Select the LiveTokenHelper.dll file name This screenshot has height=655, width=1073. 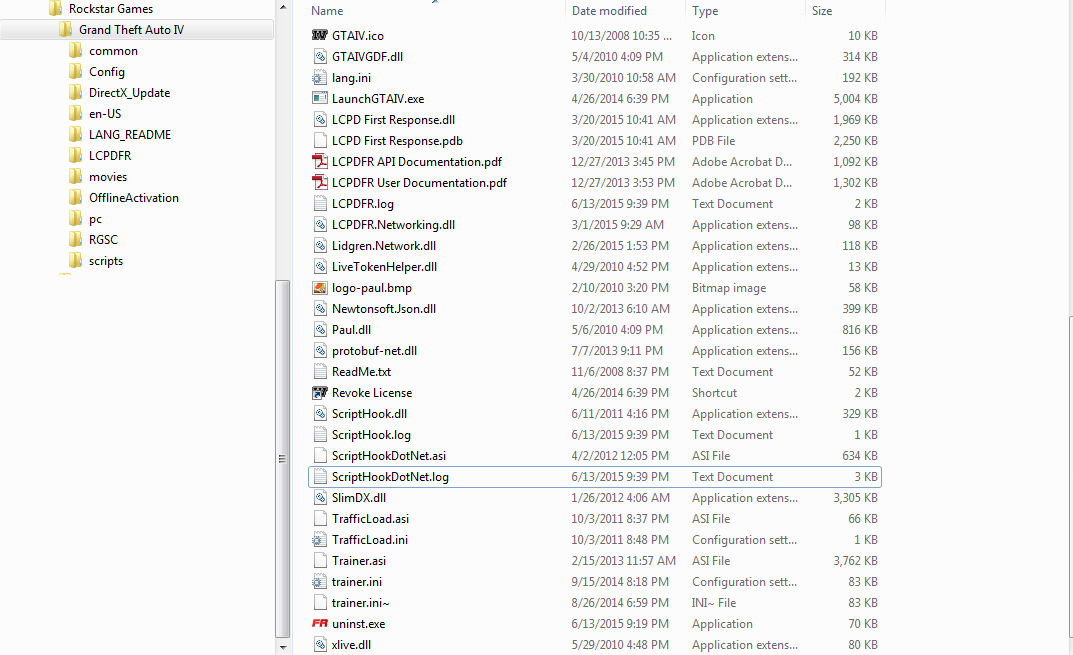tap(385, 267)
